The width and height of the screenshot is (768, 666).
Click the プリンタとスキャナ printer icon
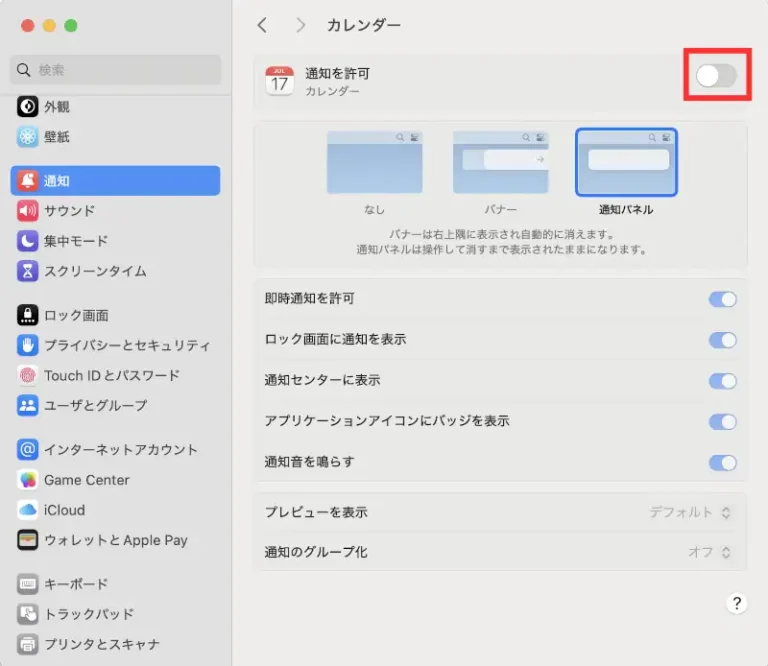[27, 644]
